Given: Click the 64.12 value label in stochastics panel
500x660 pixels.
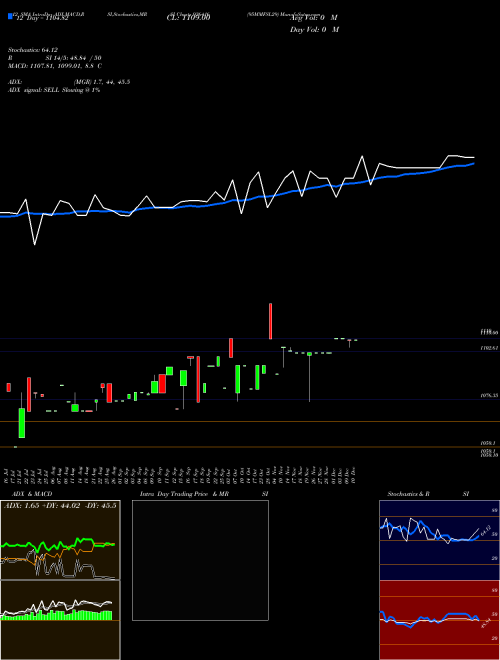Looking at the screenshot, I should 485,530.
